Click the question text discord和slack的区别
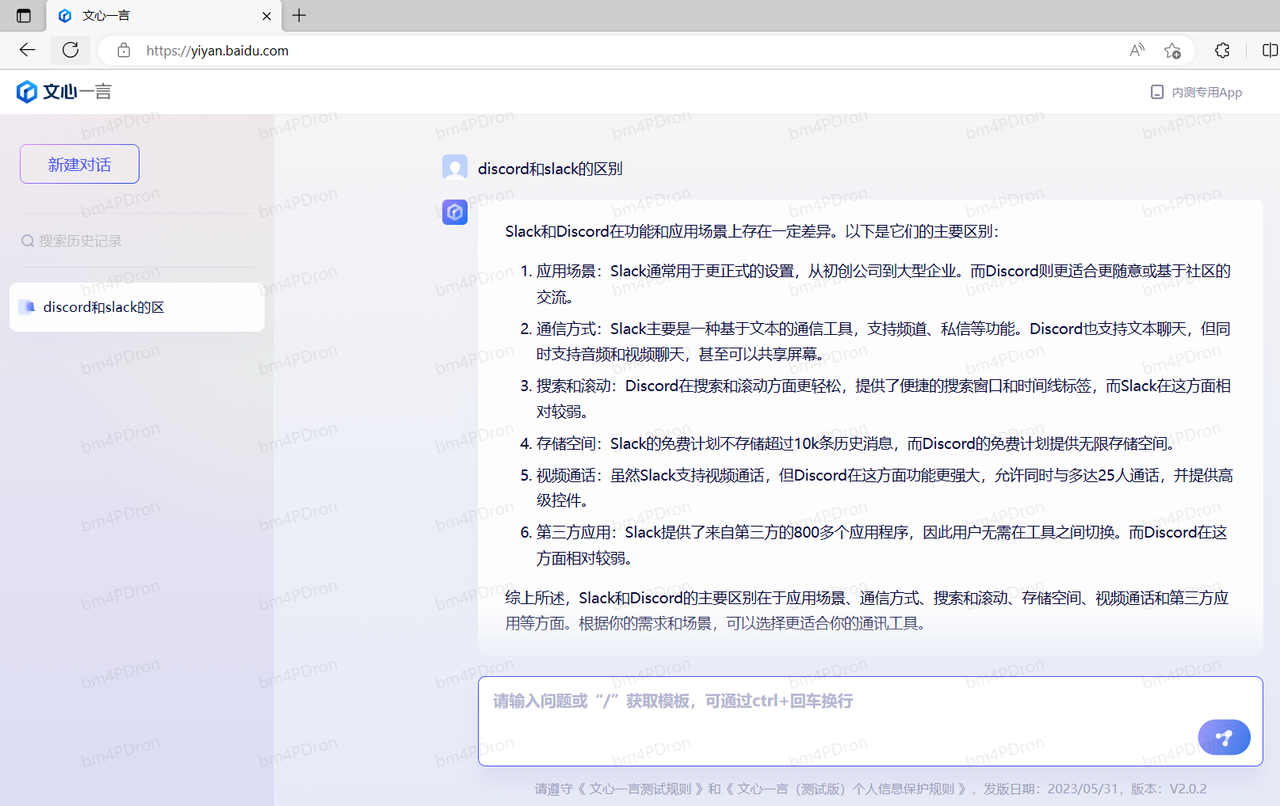1280x806 pixels. tap(550, 168)
